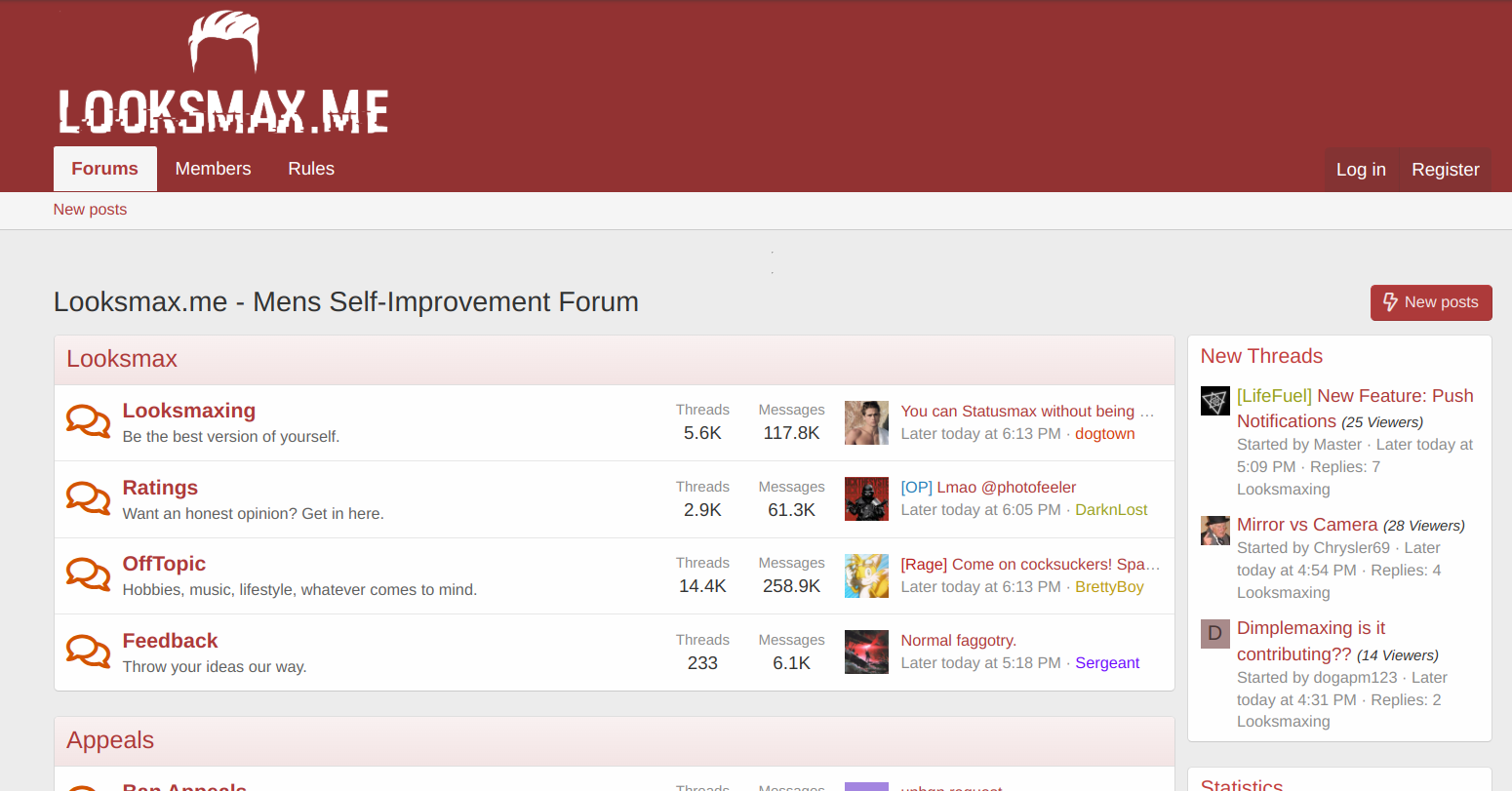
Task: Click 'Throw your ideas our way.' description
Action: (215, 667)
